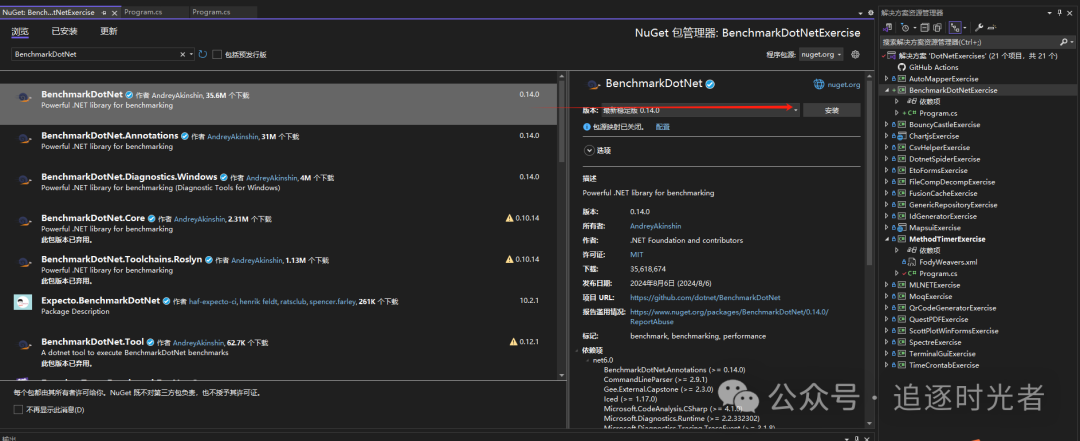The image size is (1080, 441).
Task: Click the nuget.org globe icon
Action: pyautogui.click(x=819, y=84)
